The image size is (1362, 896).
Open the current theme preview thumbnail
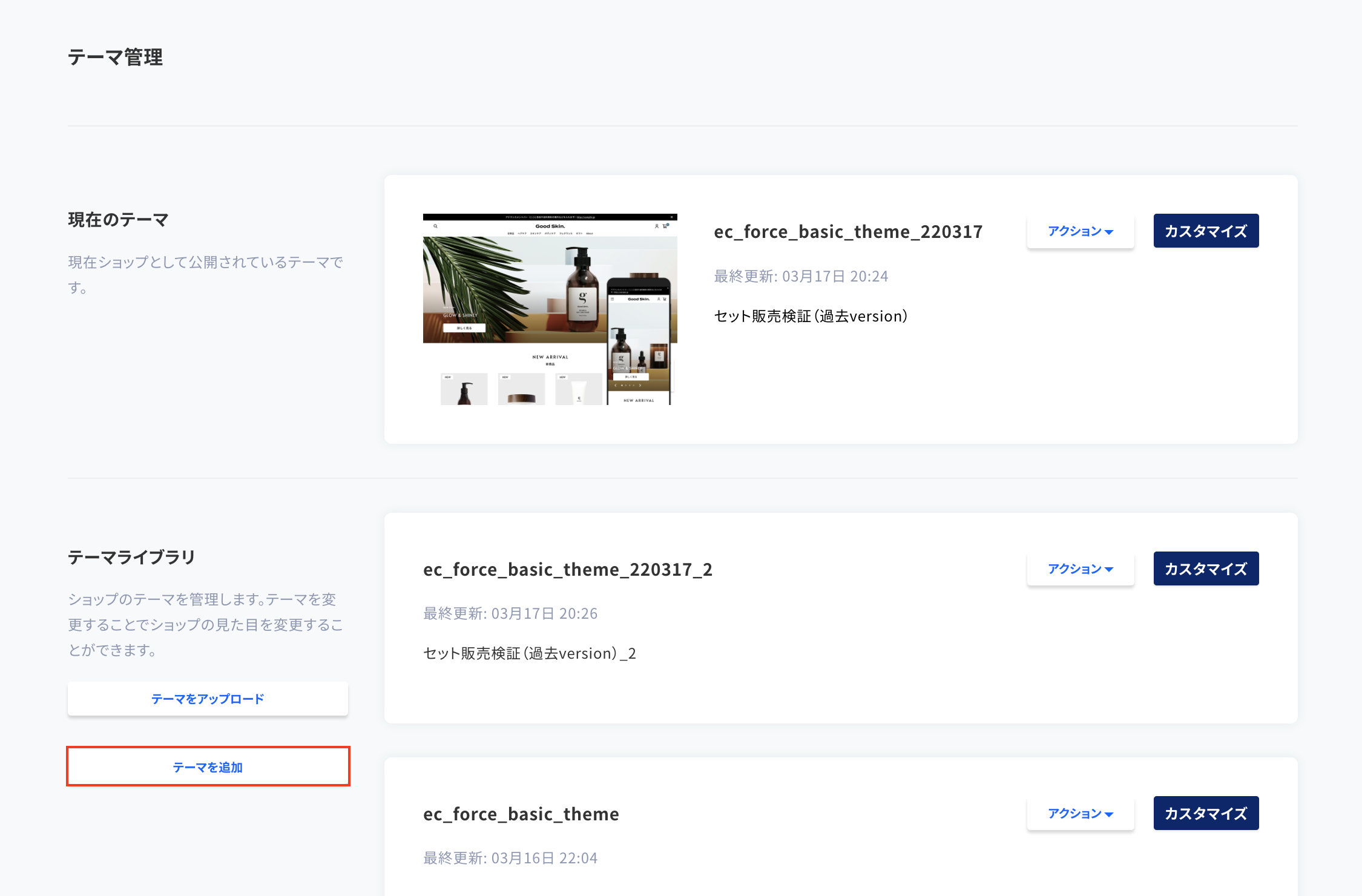550,309
